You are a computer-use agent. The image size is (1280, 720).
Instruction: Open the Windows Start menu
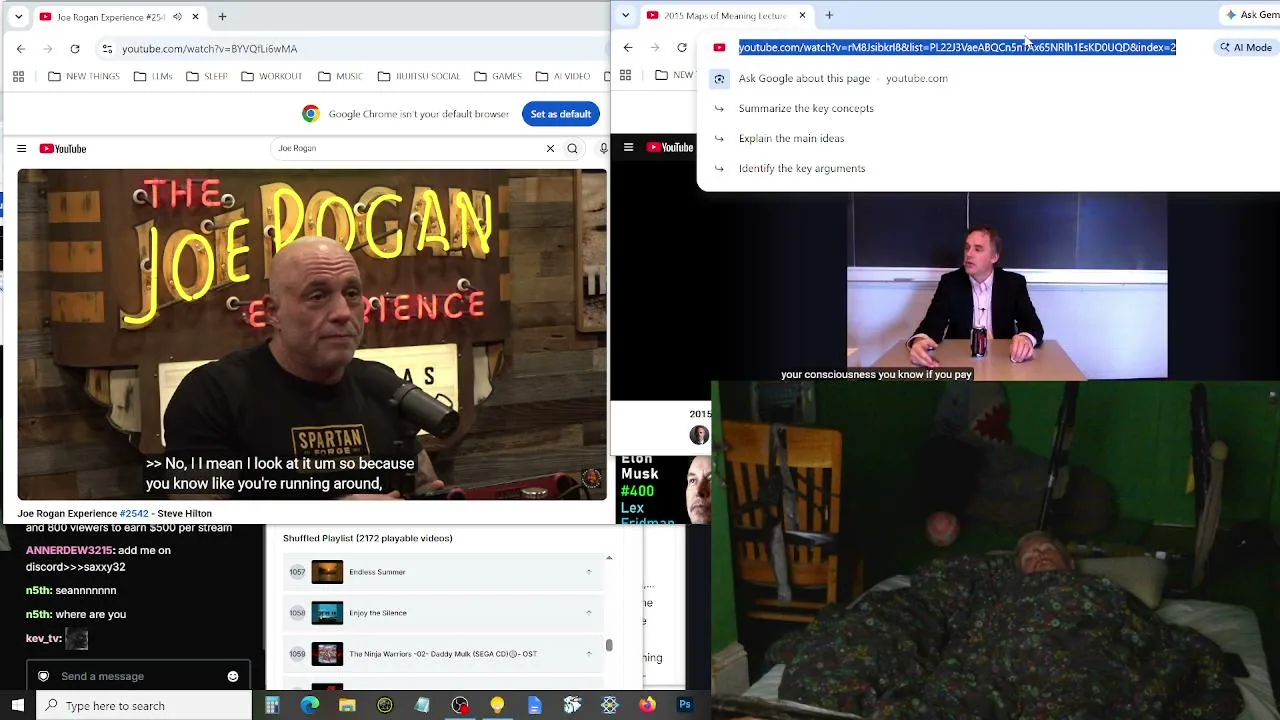18,706
